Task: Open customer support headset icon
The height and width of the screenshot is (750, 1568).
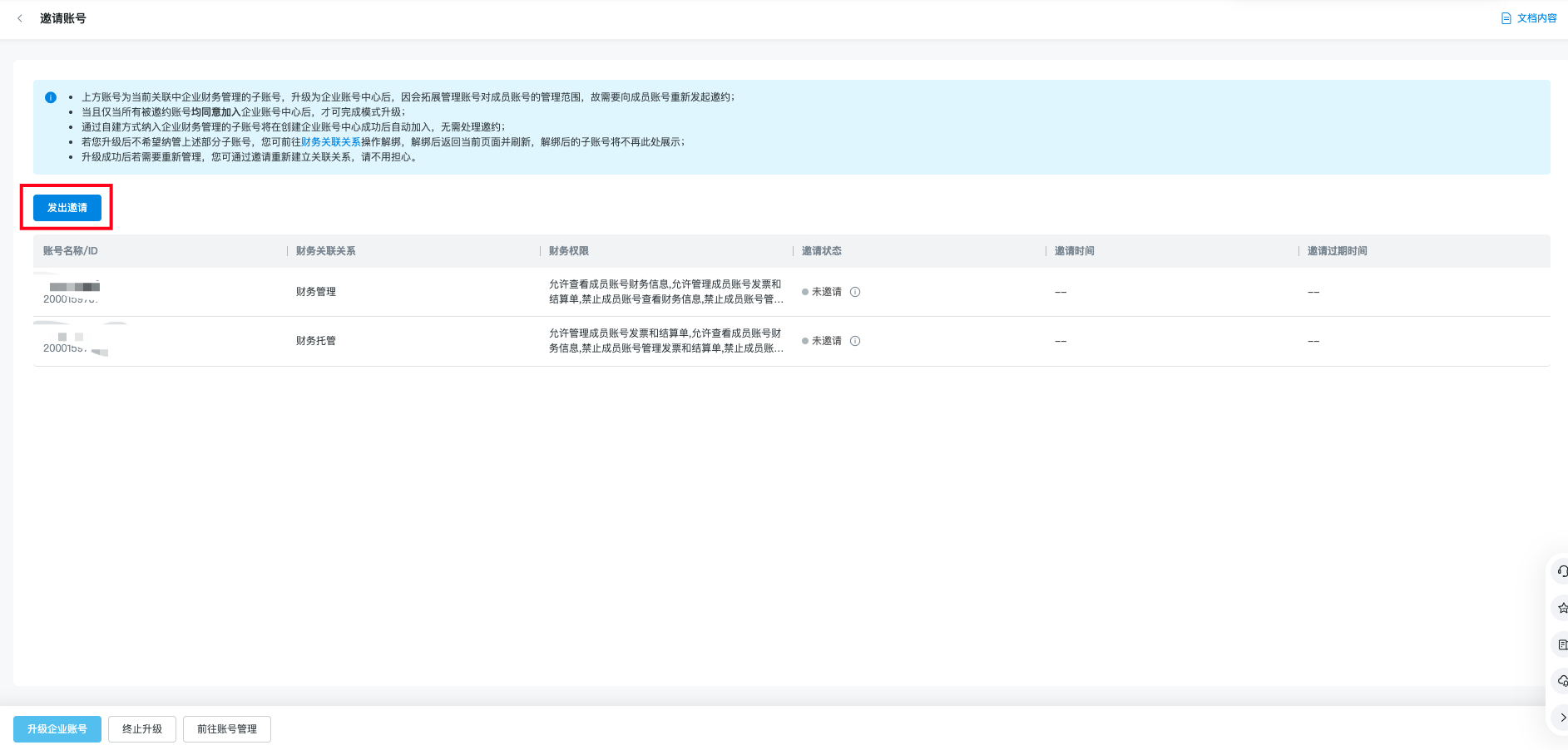Action: tap(1561, 571)
